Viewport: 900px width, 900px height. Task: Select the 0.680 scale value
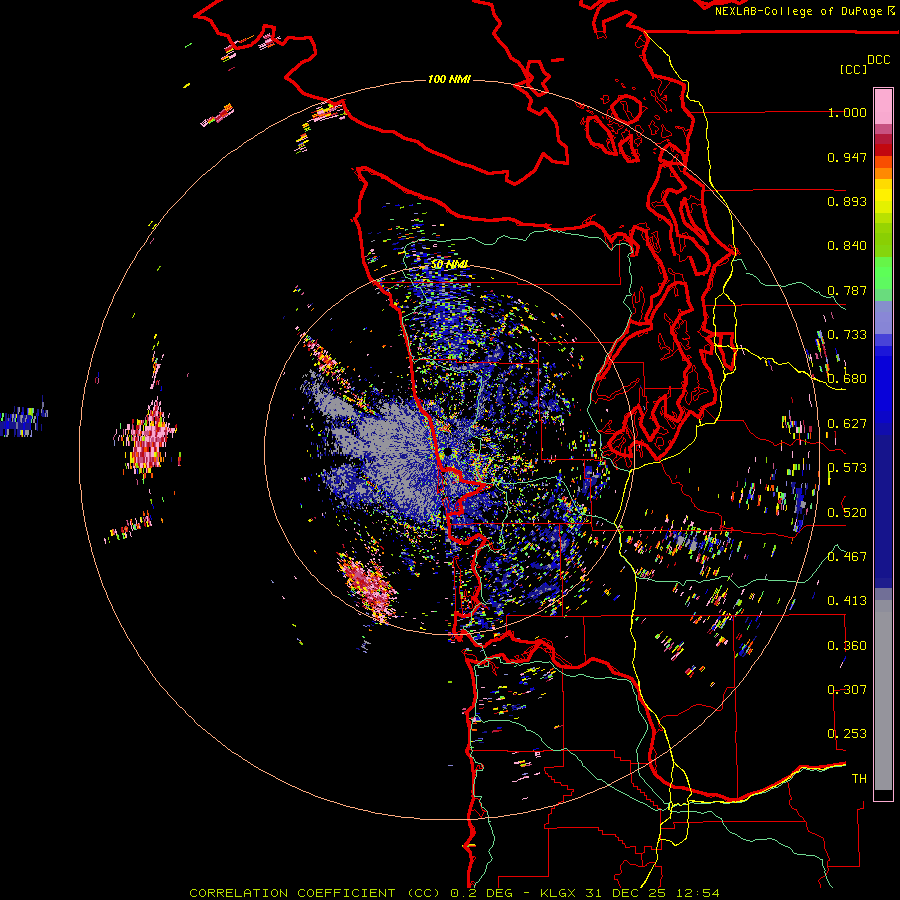(847, 379)
